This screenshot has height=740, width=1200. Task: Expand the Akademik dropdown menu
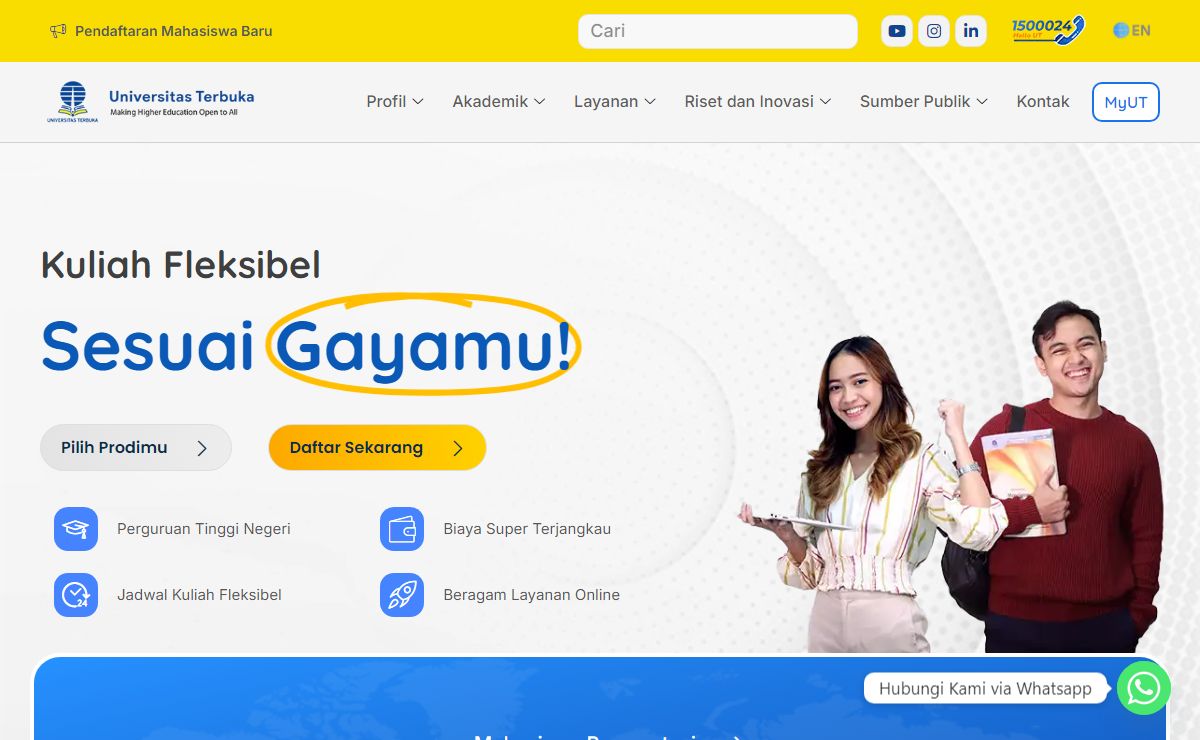499,101
